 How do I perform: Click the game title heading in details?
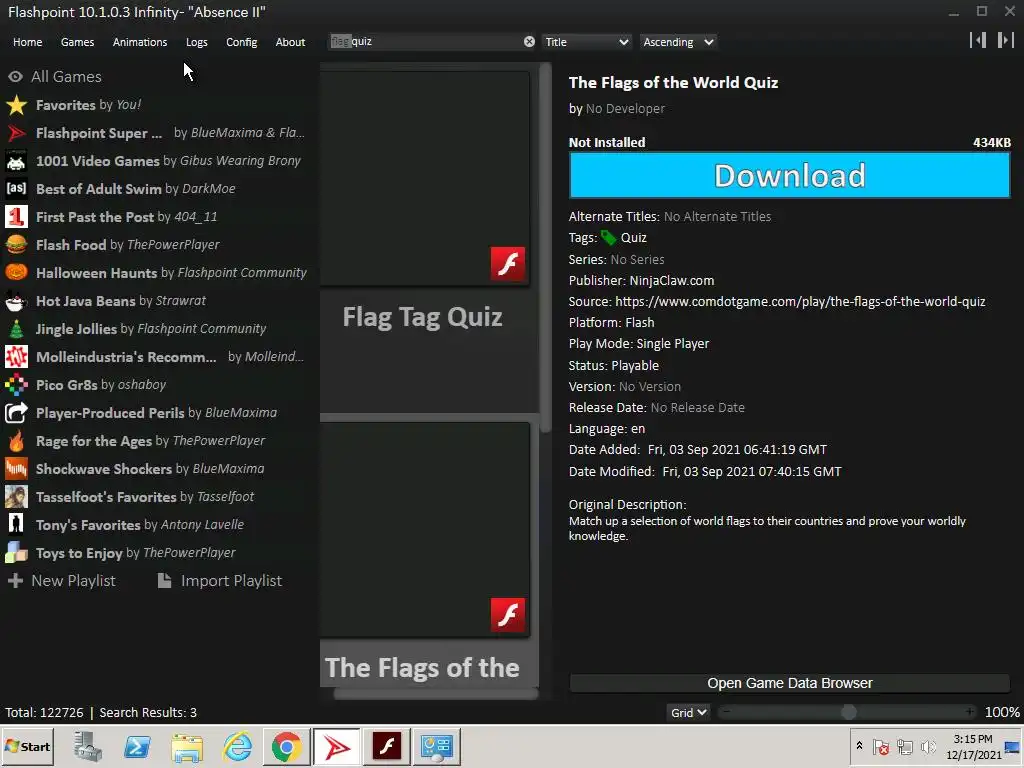673,82
